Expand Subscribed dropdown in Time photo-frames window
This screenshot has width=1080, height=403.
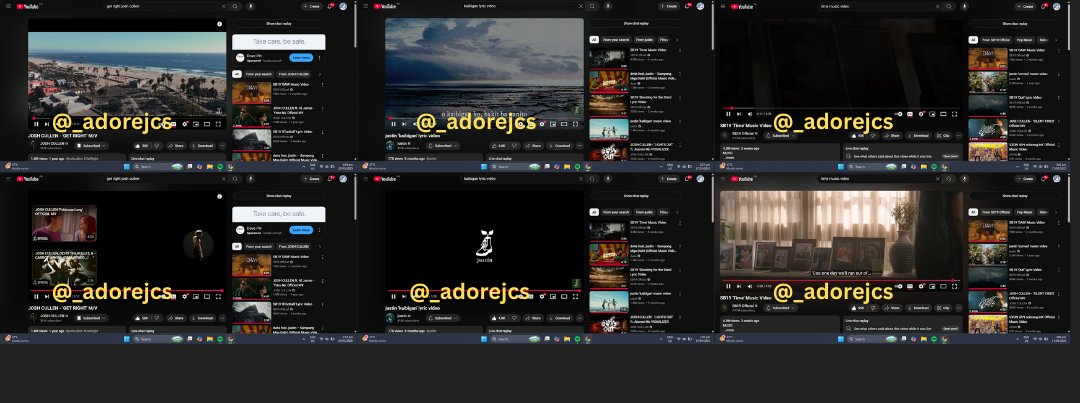(781, 308)
